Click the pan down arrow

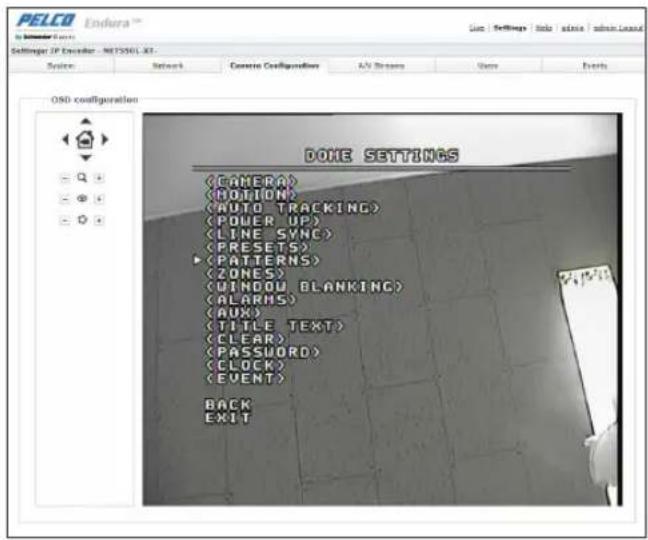pos(86,157)
